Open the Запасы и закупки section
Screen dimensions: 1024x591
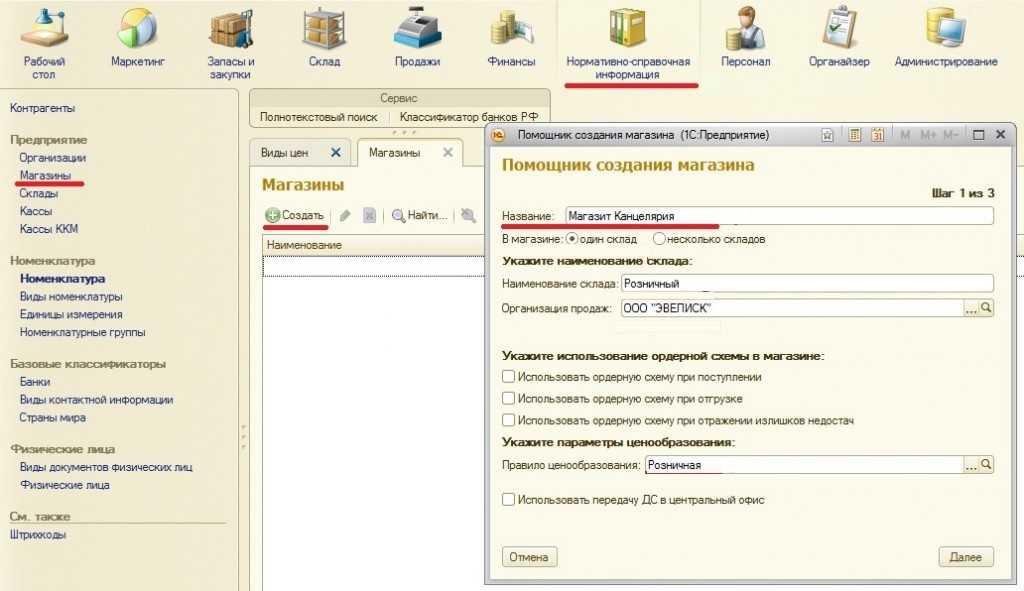230,39
